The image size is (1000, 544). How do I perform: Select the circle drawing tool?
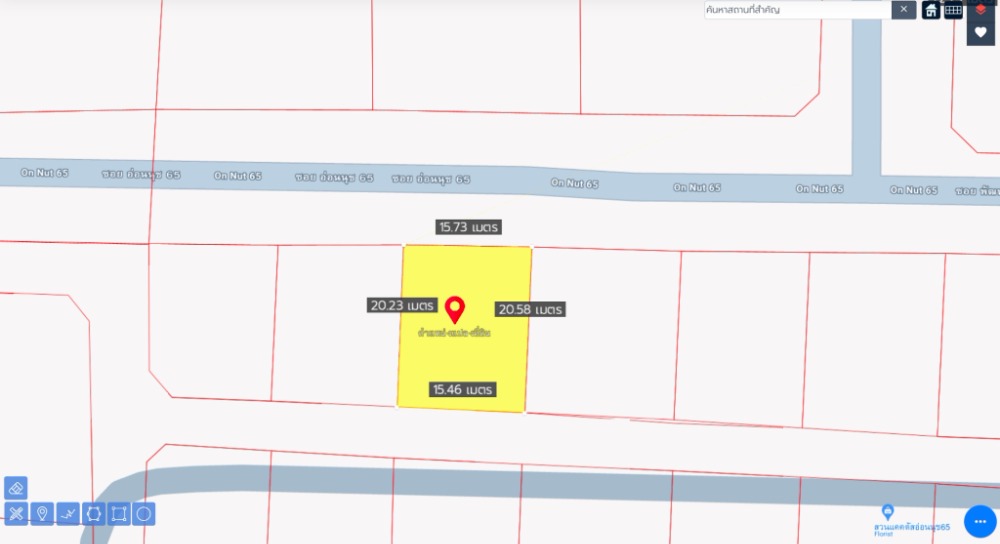(x=144, y=514)
